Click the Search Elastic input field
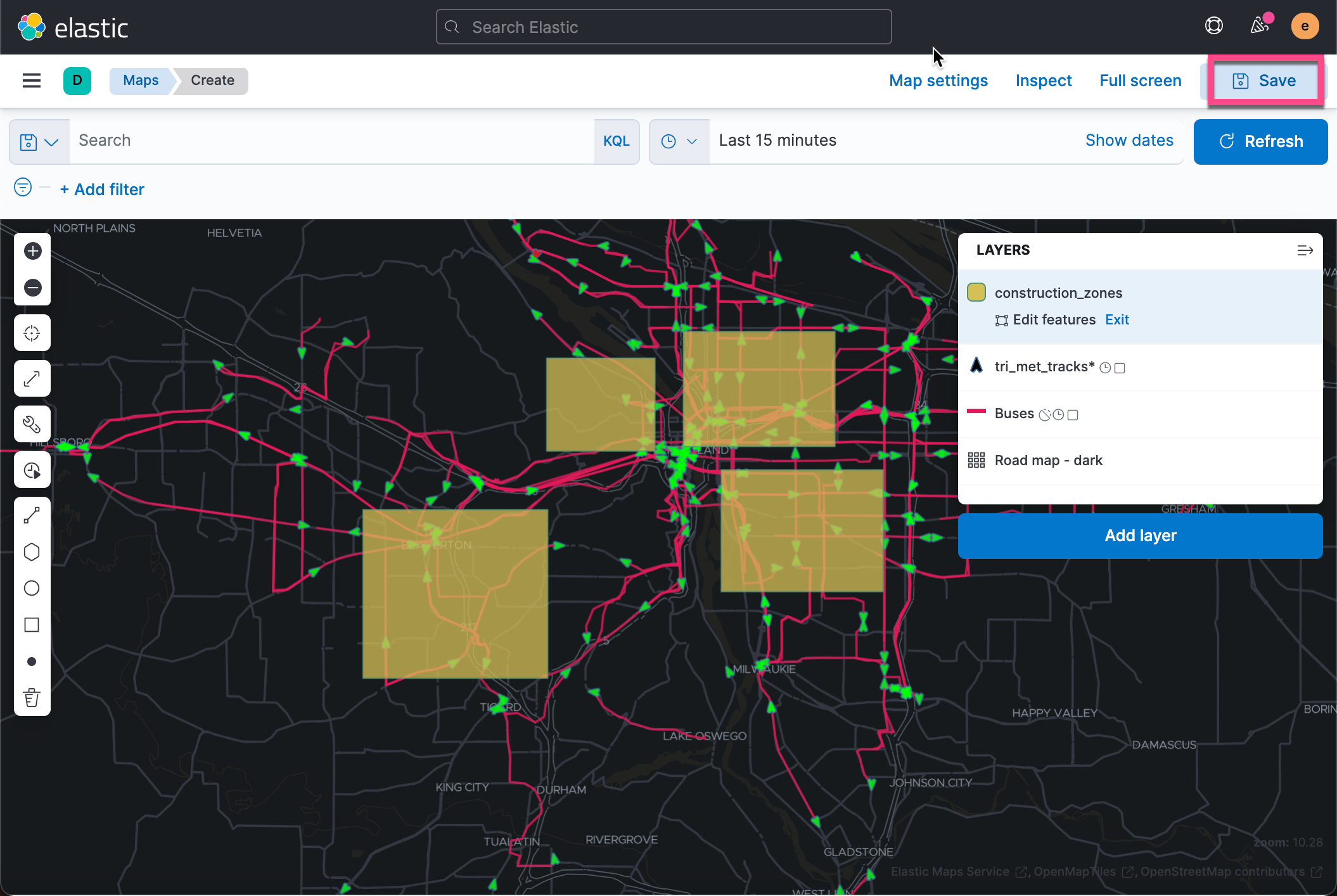The width and height of the screenshot is (1337, 896). tap(663, 27)
